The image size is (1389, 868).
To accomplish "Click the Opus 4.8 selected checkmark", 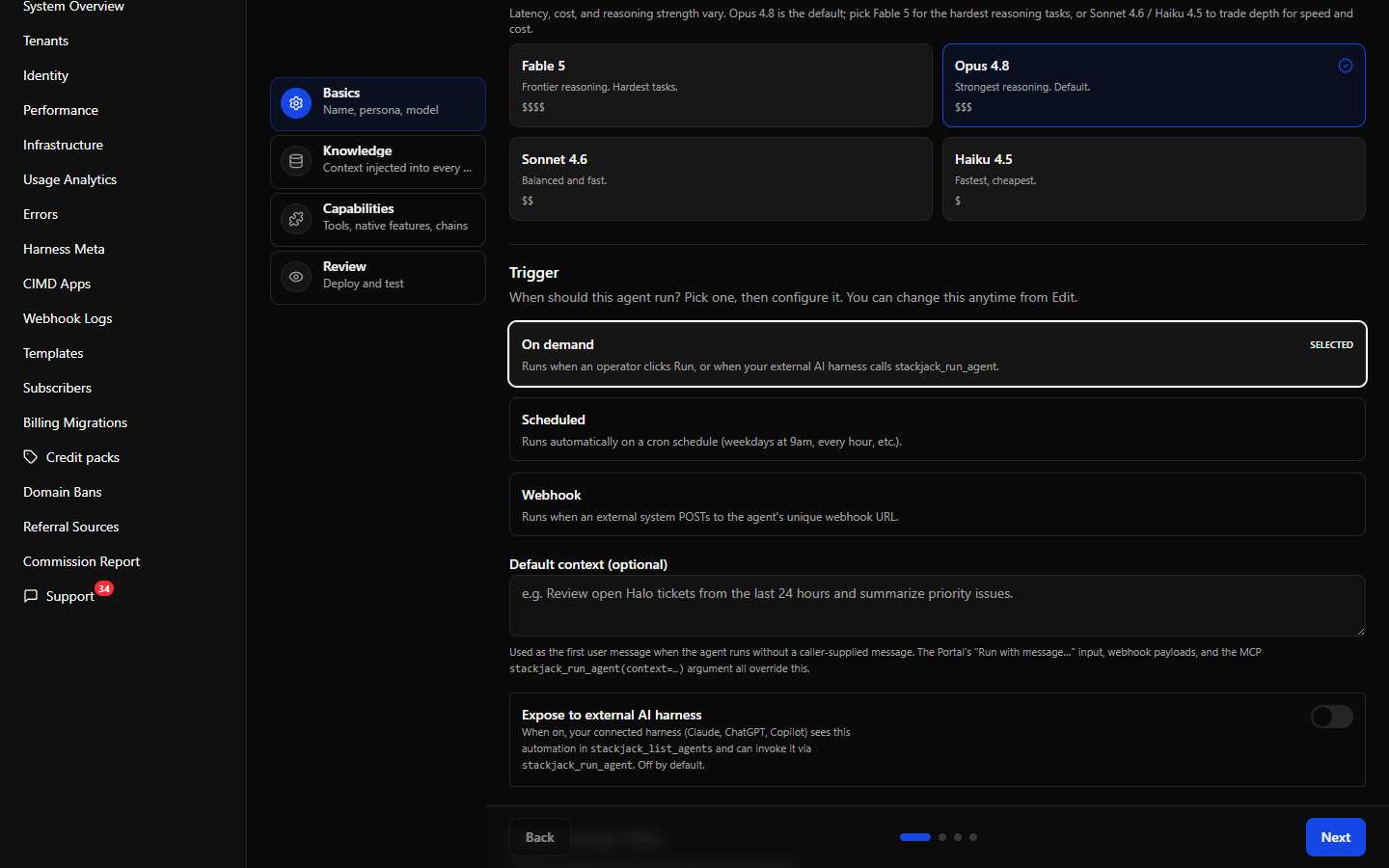I will pos(1346,66).
